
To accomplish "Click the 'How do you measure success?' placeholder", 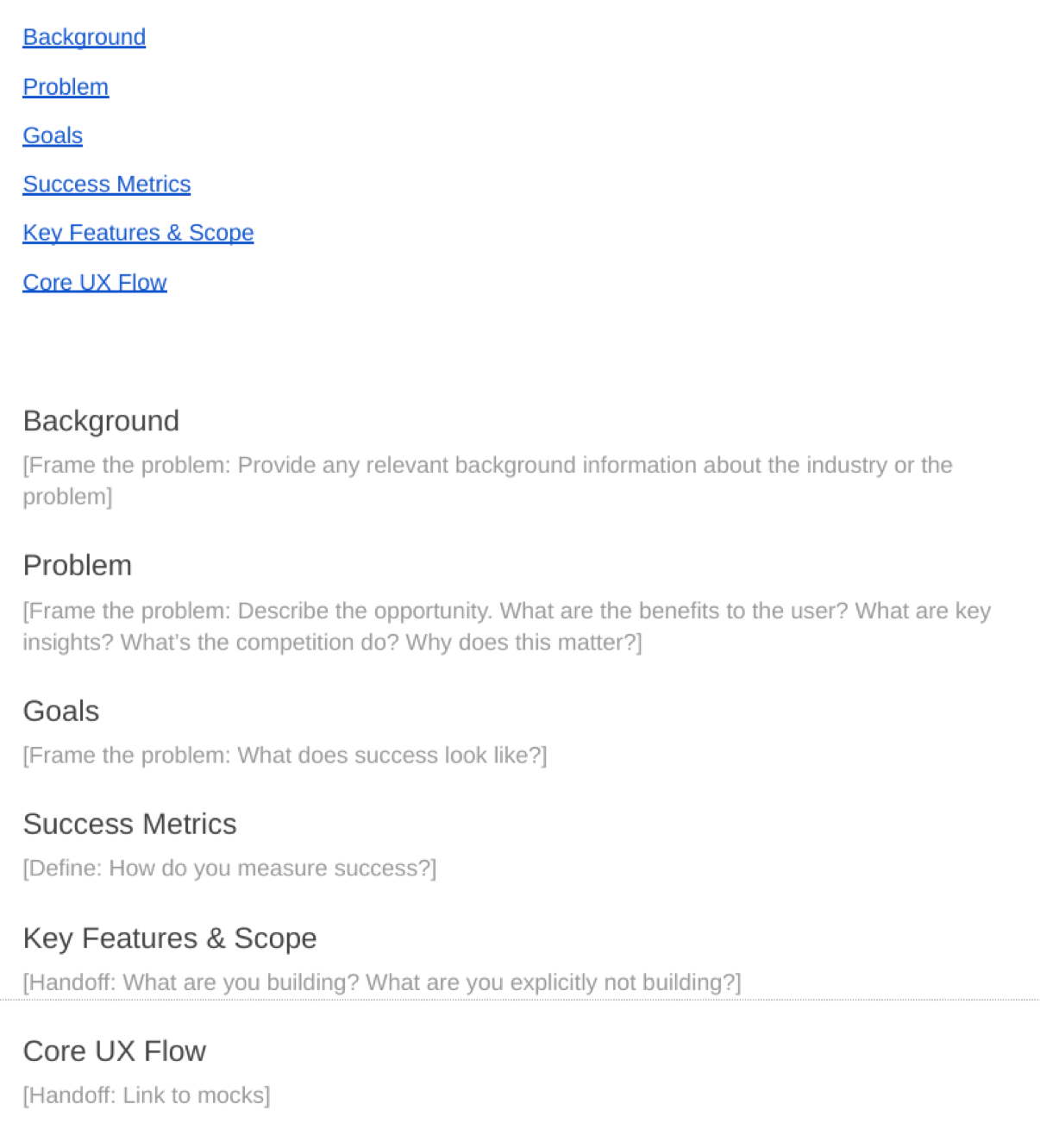I will [229, 869].
